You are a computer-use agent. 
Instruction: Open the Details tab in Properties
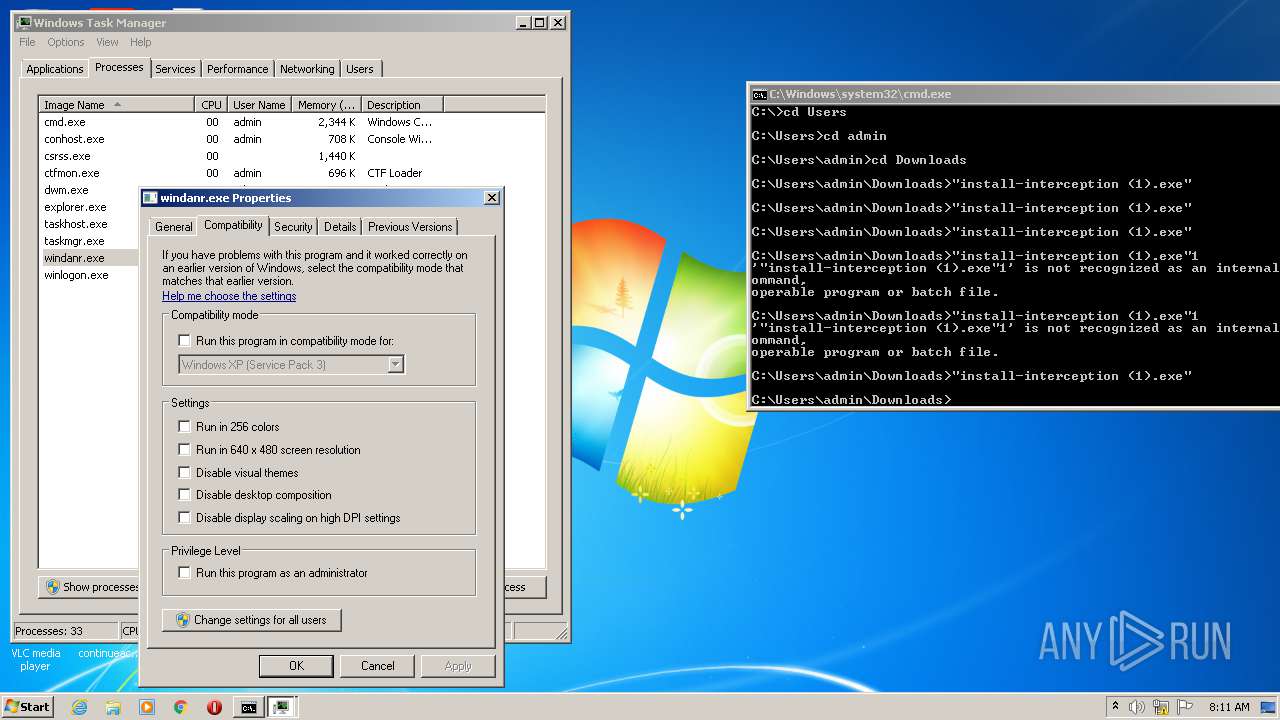340,227
